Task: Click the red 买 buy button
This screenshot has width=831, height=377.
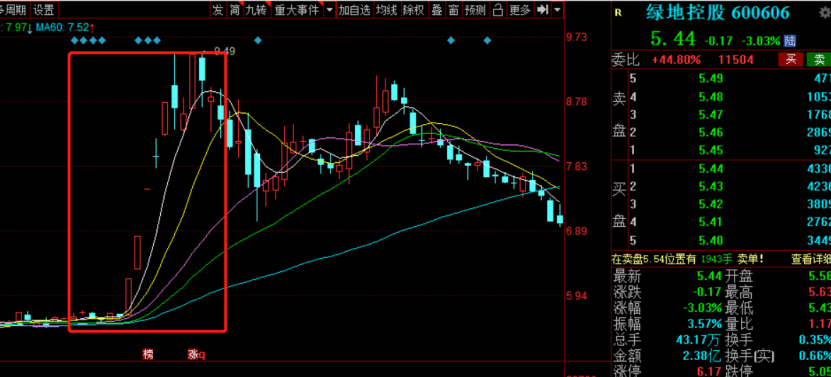Action: tap(790, 59)
